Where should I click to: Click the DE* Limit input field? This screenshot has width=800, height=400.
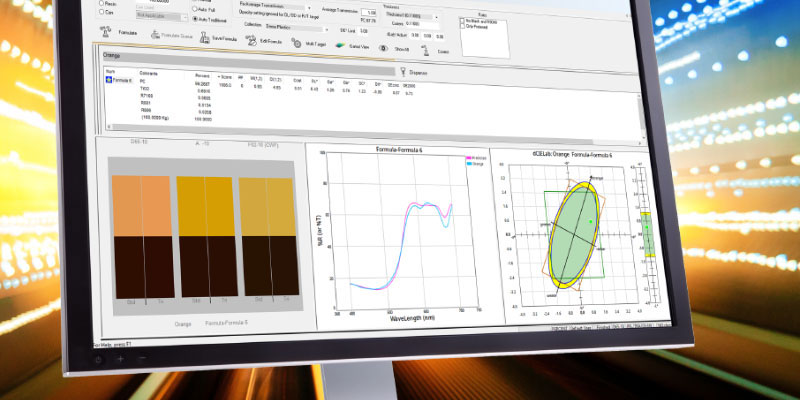(x=365, y=31)
